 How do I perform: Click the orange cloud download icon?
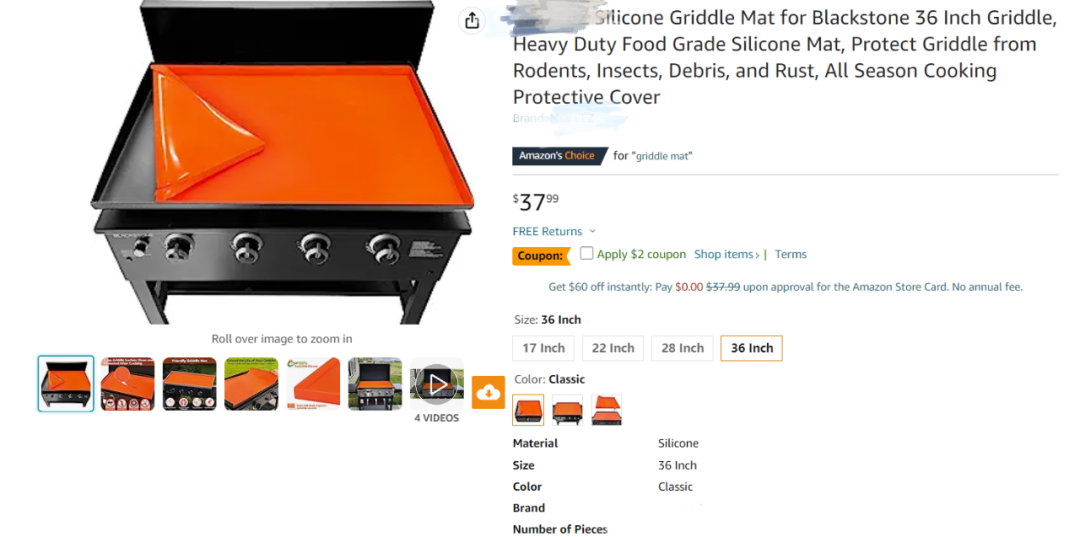click(x=488, y=392)
